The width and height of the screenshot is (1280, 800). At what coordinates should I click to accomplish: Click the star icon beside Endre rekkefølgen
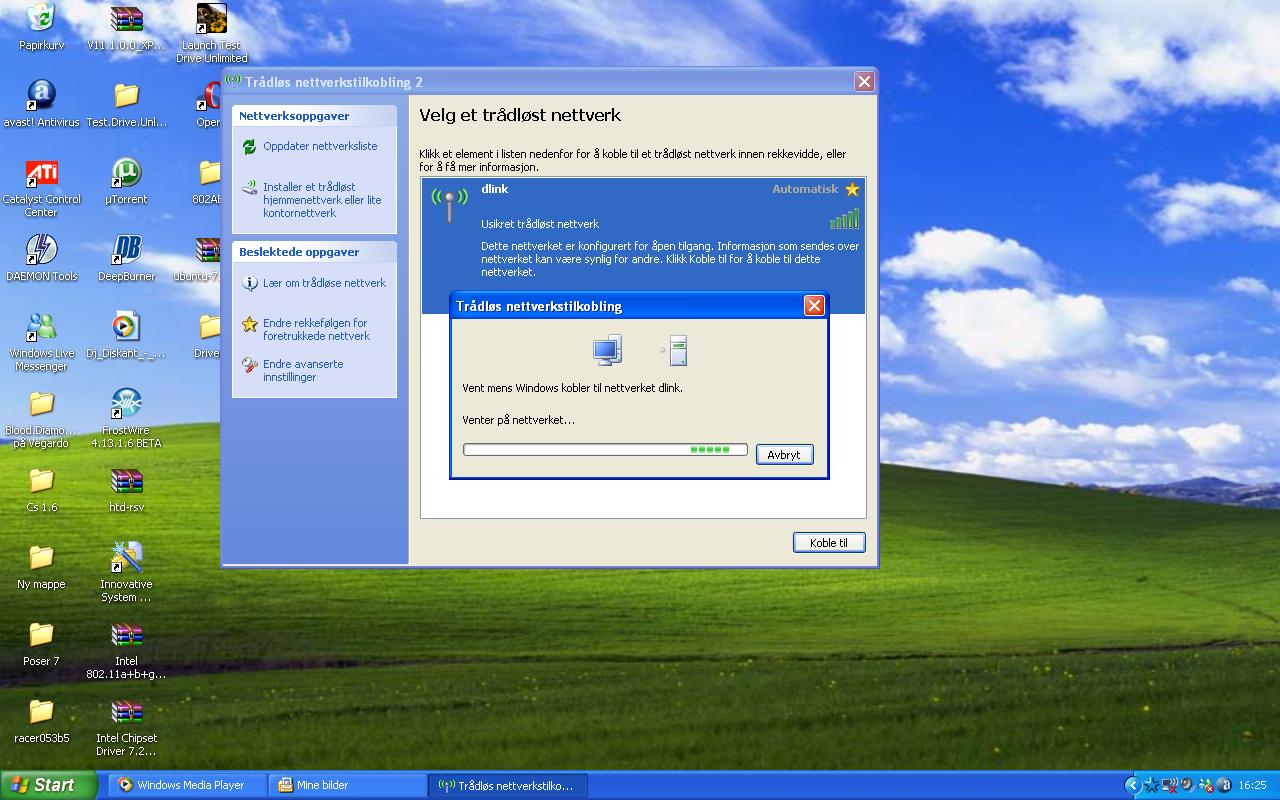coord(249,324)
